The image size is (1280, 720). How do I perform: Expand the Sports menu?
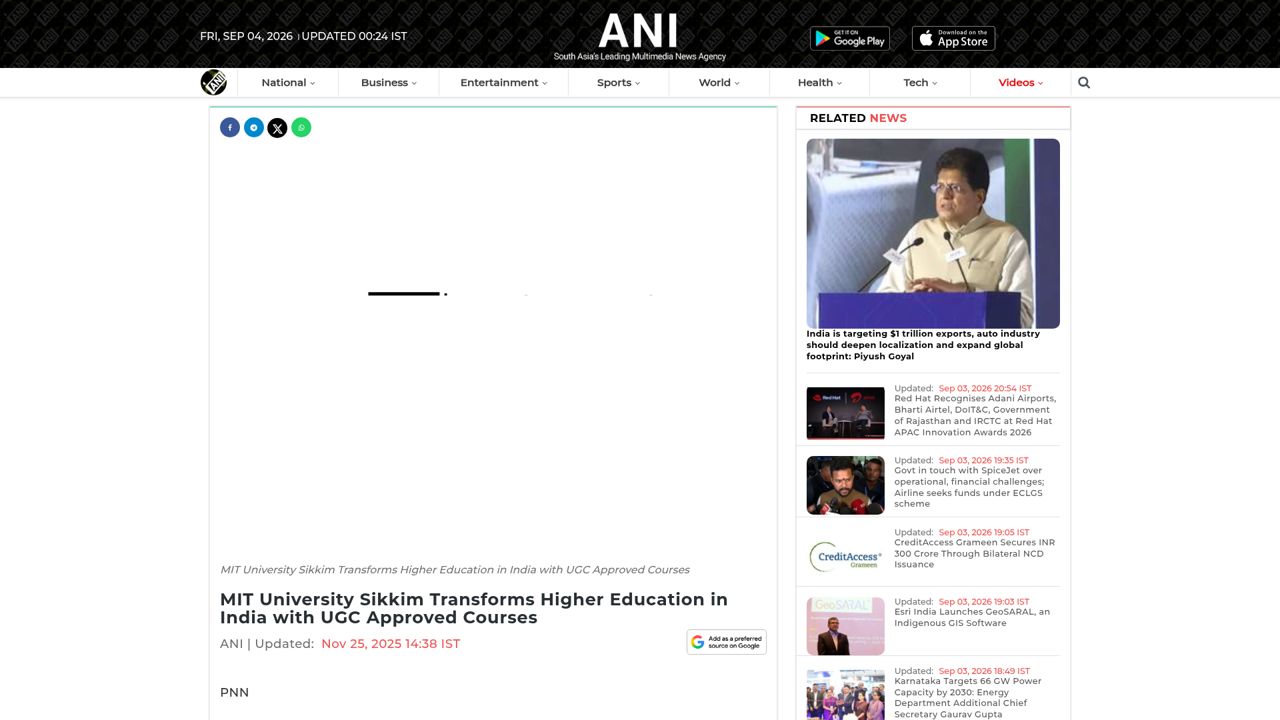(619, 83)
